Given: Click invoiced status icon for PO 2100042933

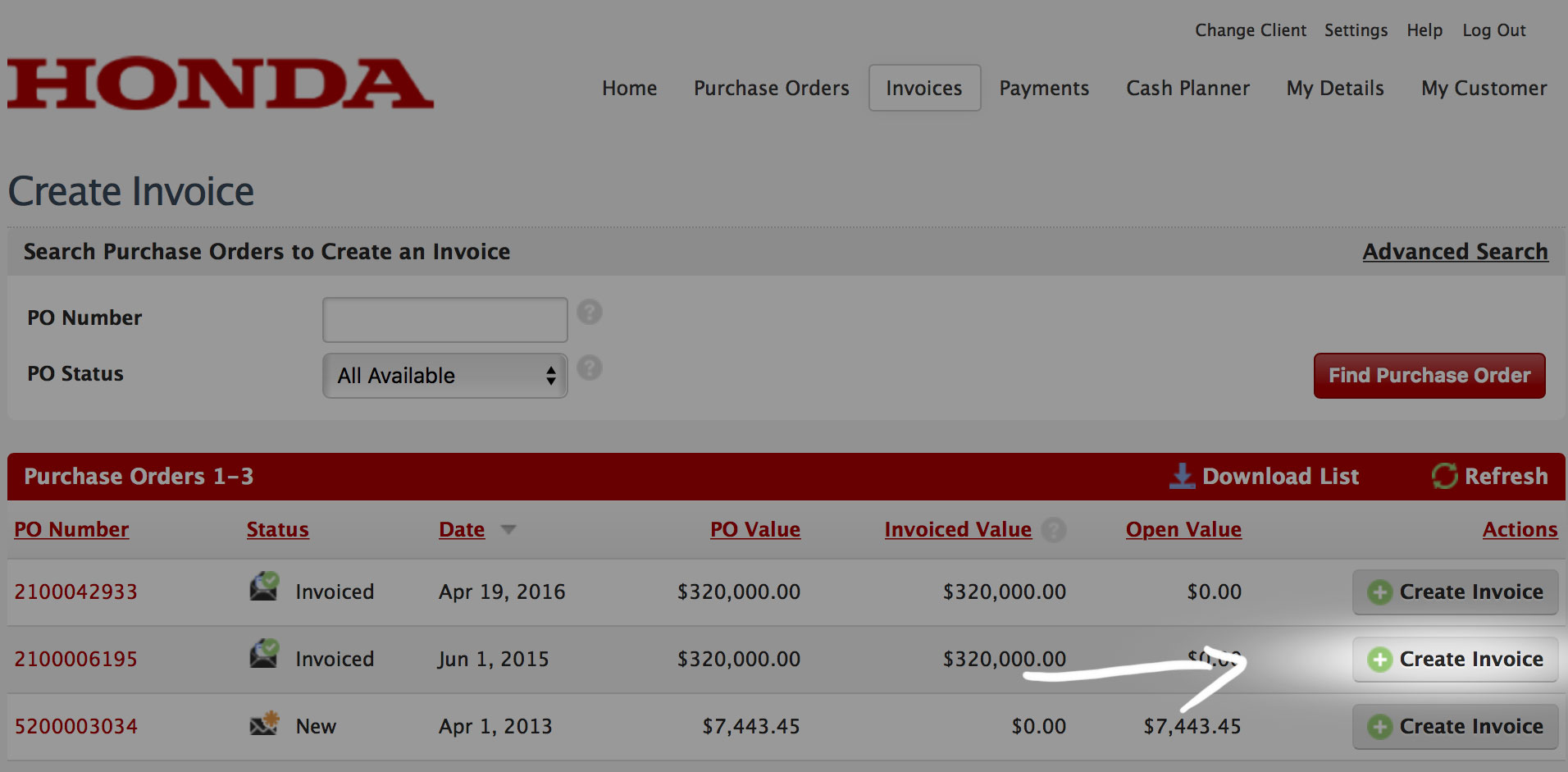Looking at the screenshot, I should tap(264, 587).
